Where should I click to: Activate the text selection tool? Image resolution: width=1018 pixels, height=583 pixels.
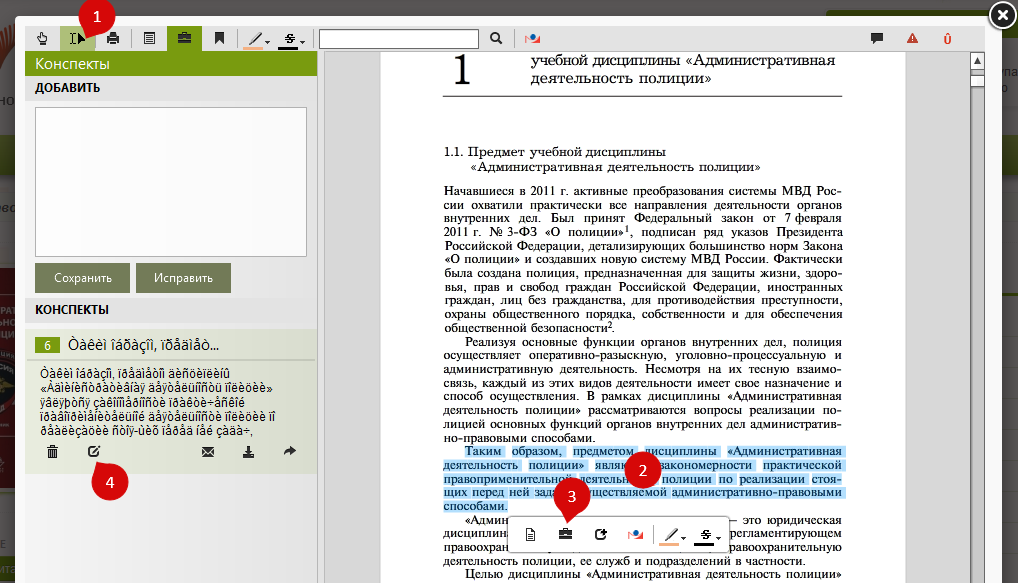(77, 39)
